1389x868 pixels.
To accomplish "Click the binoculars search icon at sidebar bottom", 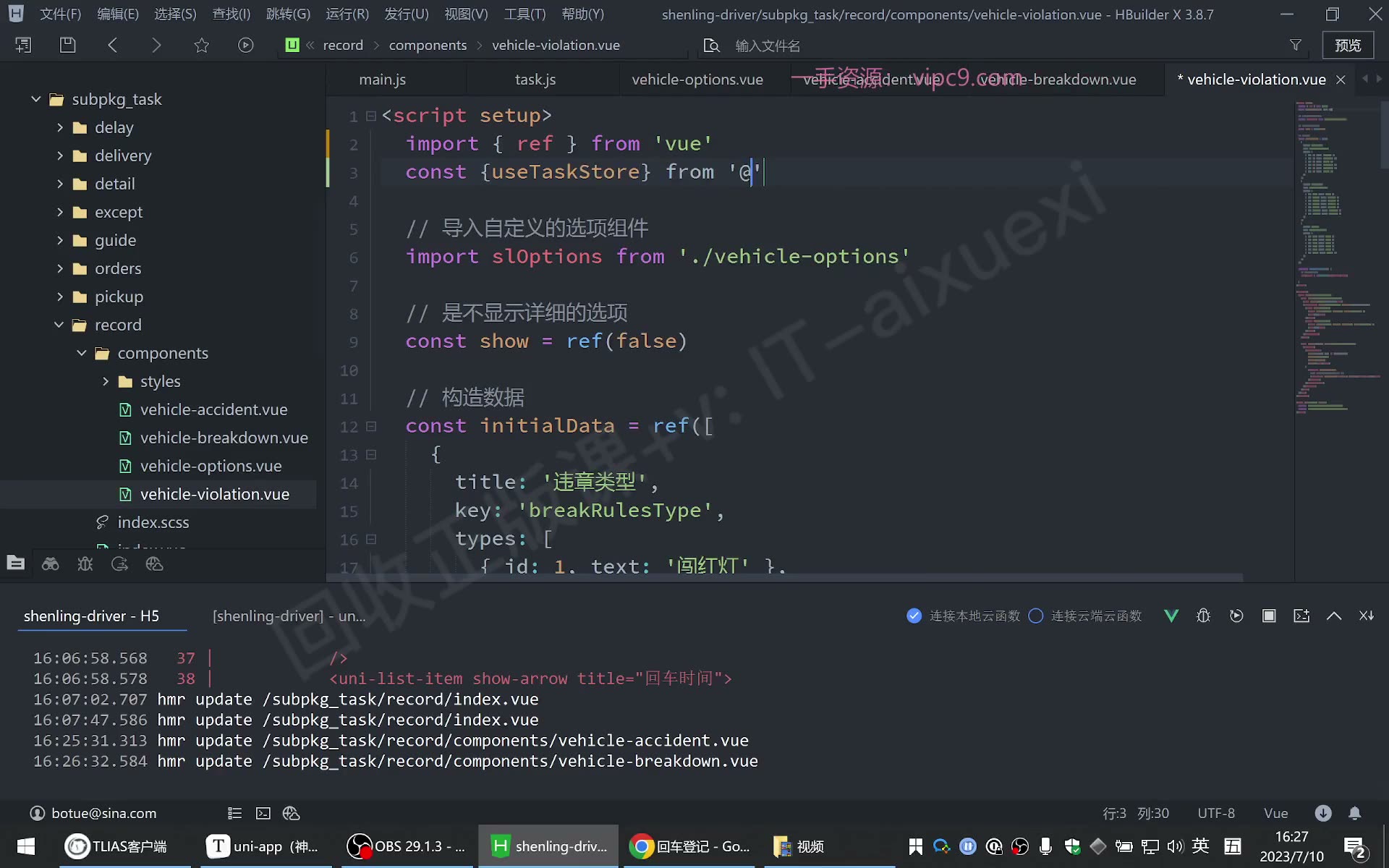I will click(50, 563).
